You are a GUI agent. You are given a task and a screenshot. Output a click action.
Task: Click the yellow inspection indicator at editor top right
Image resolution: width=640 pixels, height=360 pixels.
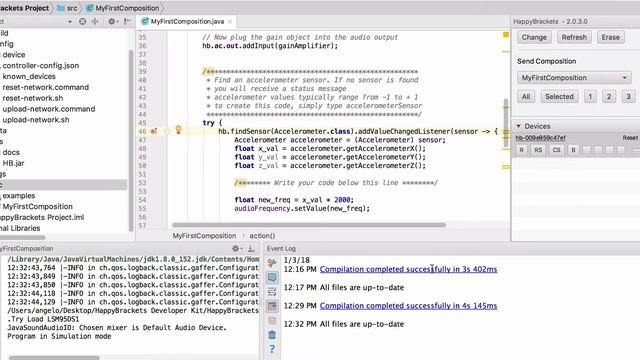[506, 35]
